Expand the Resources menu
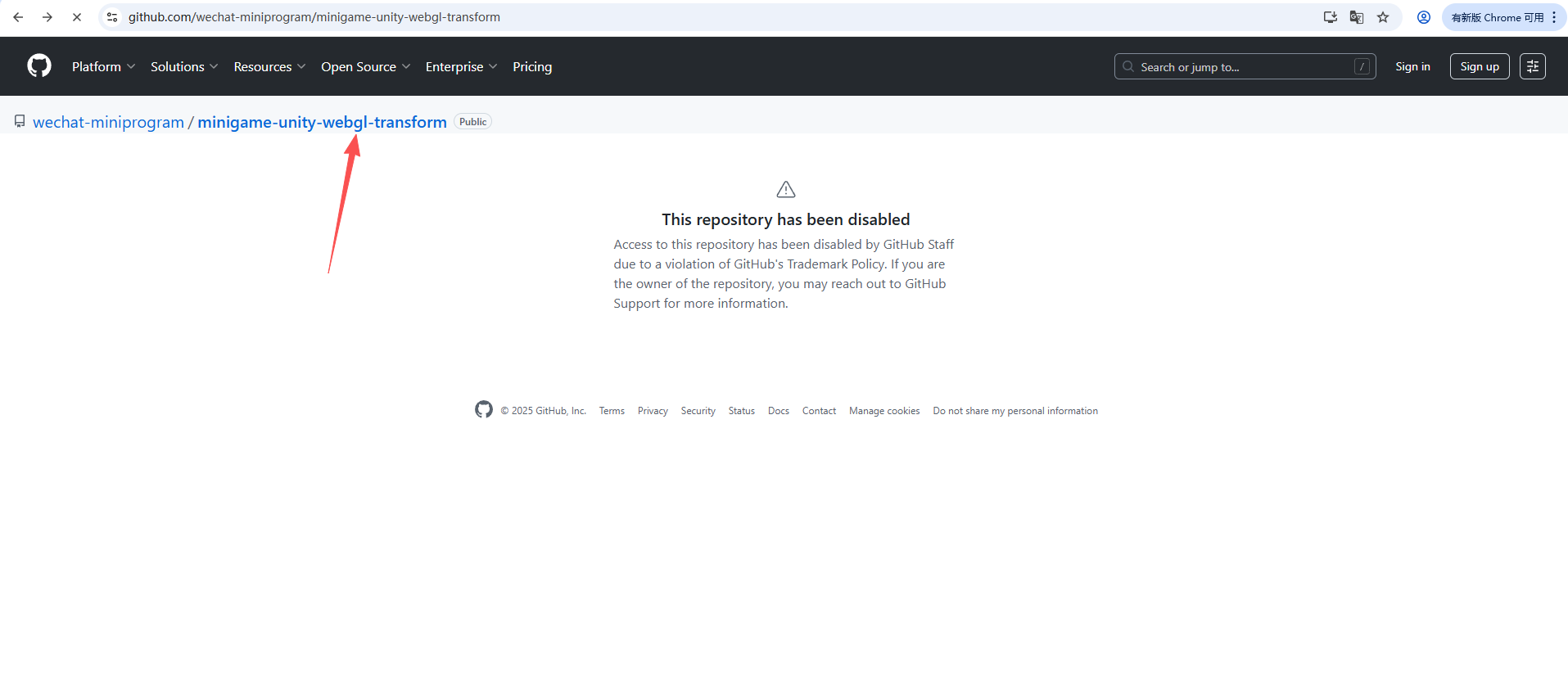This screenshot has width=1568, height=690. 269,66
